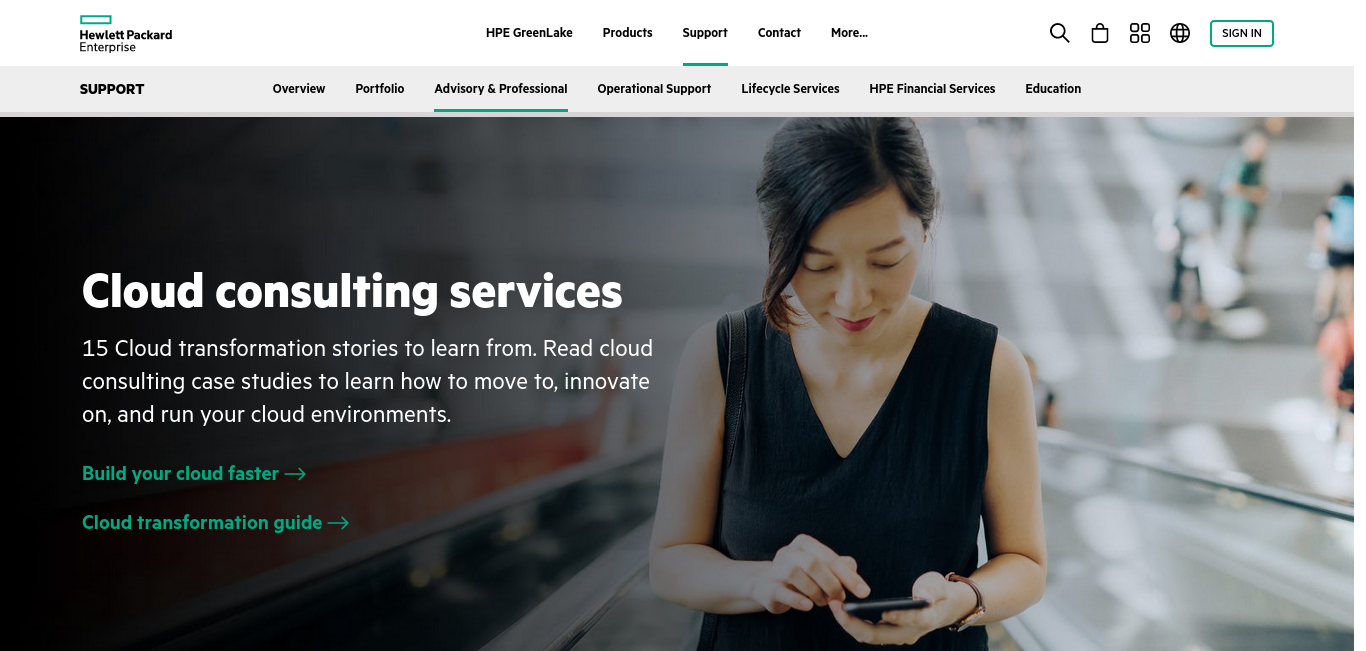The width and height of the screenshot is (1366, 651).
Task: Click the Hewlett Packard Enterprise logo
Action: pyautogui.click(x=126, y=34)
